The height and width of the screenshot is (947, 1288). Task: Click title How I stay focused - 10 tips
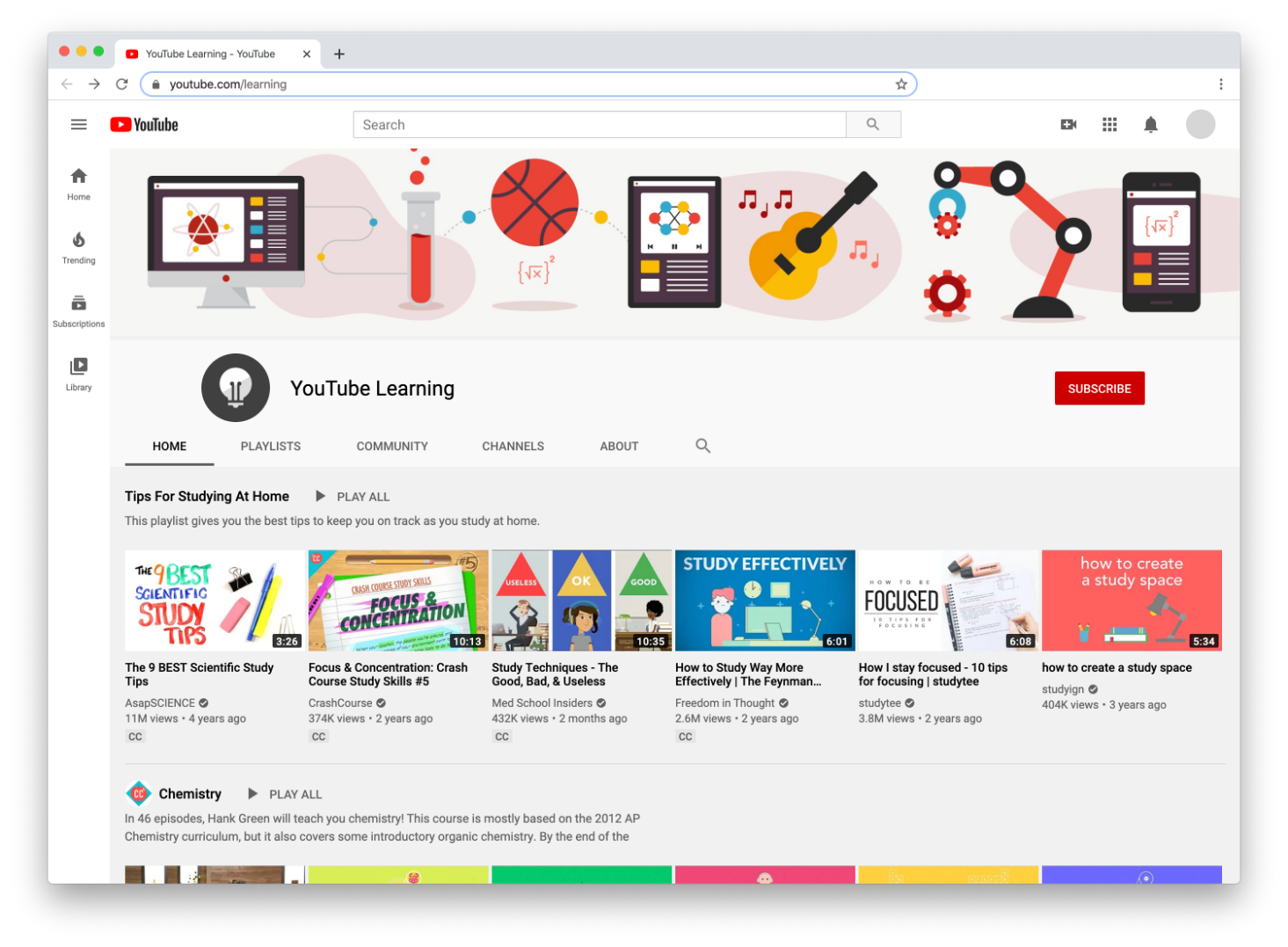[x=933, y=674]
